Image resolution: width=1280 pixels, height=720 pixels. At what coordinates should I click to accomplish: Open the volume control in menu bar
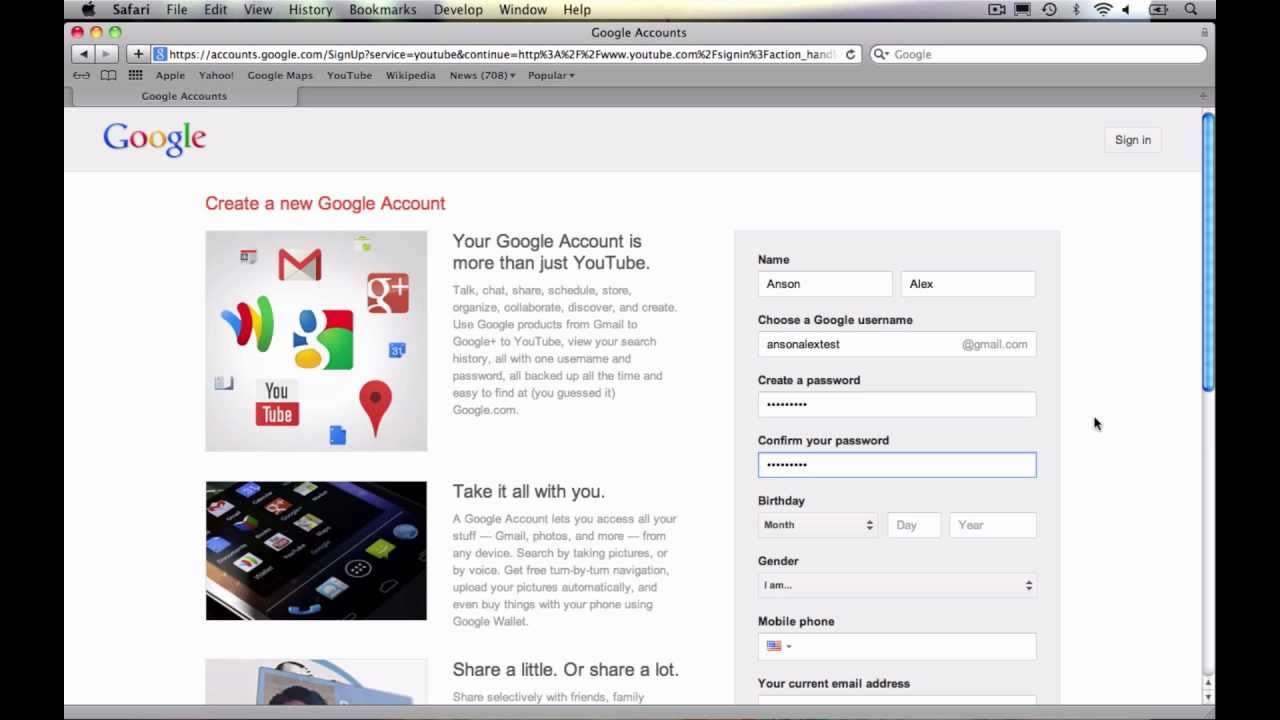[x=1127, y=9]
